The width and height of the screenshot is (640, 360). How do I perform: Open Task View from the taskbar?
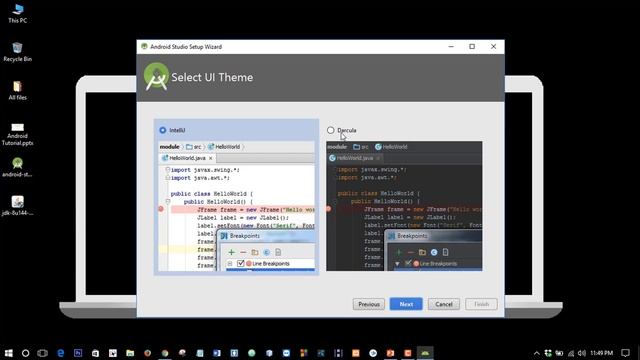42,353
